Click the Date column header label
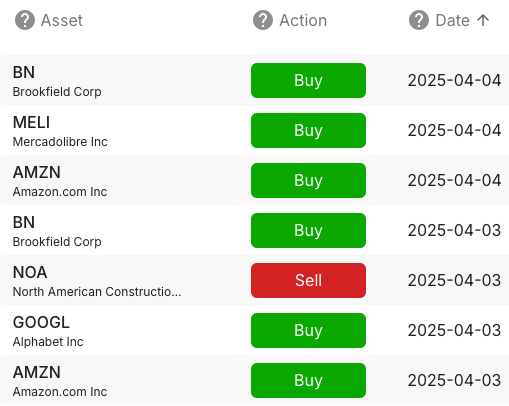Screen dimensions: 509x406 452,21
